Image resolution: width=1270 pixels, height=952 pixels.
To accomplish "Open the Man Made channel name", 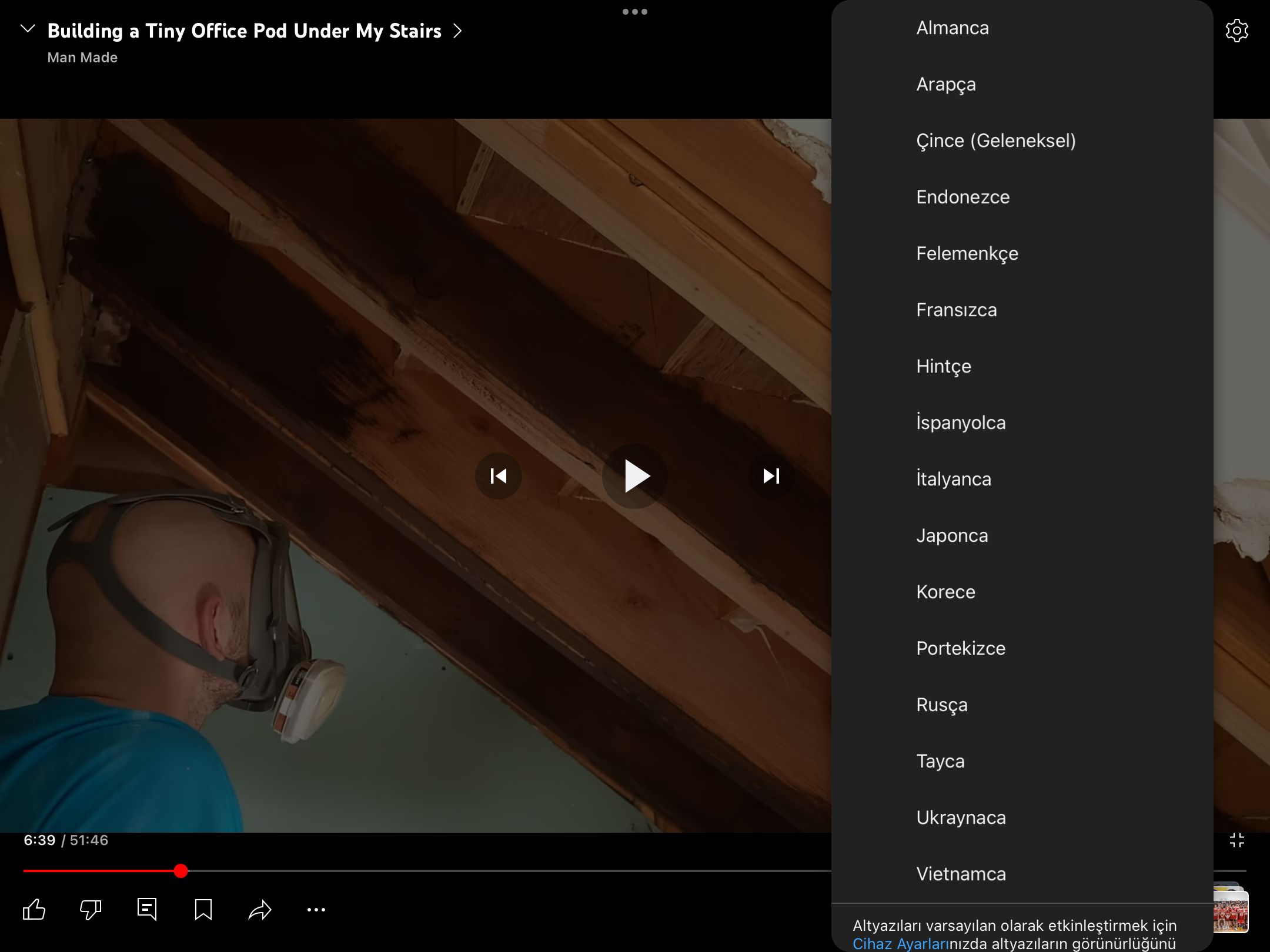I will click(x=82, y=58).
